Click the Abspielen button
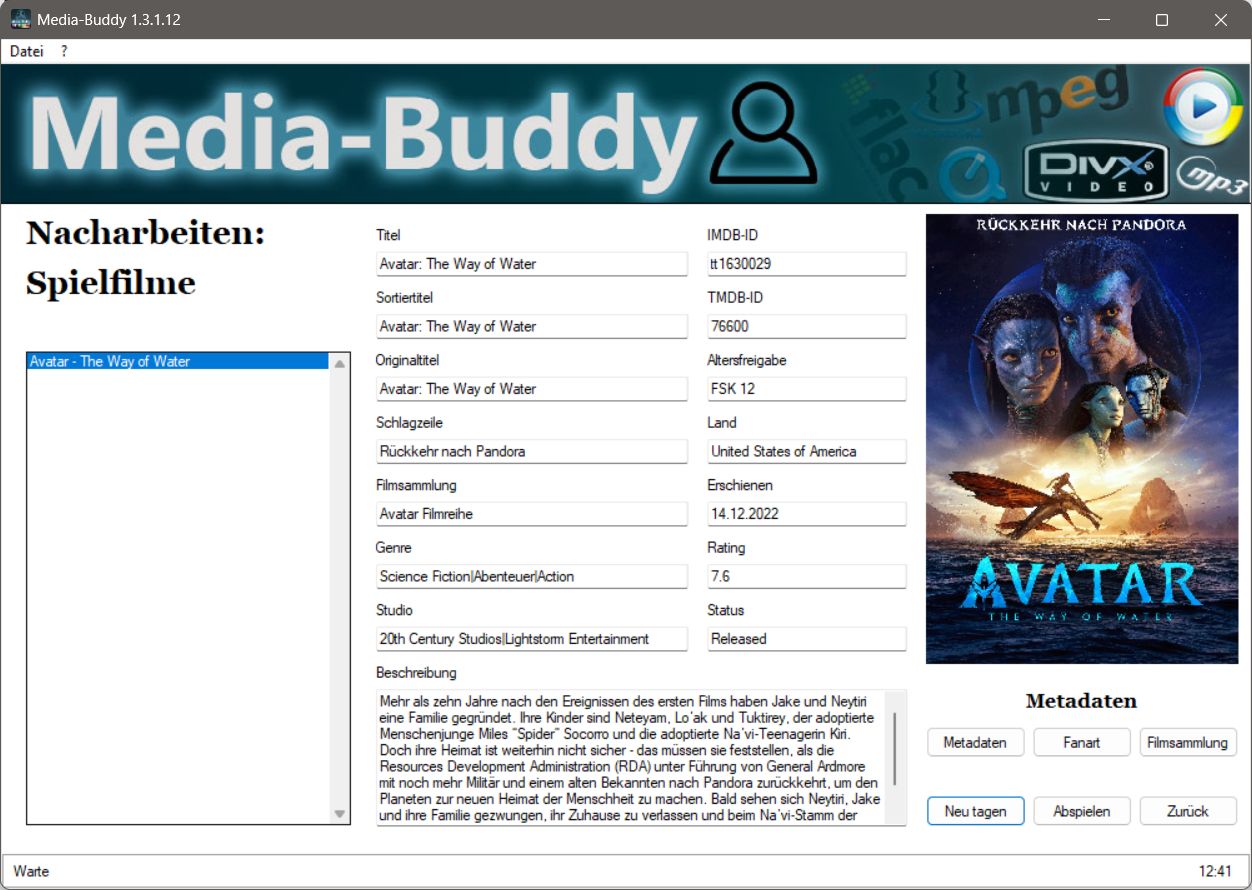 coord(1082,811)
